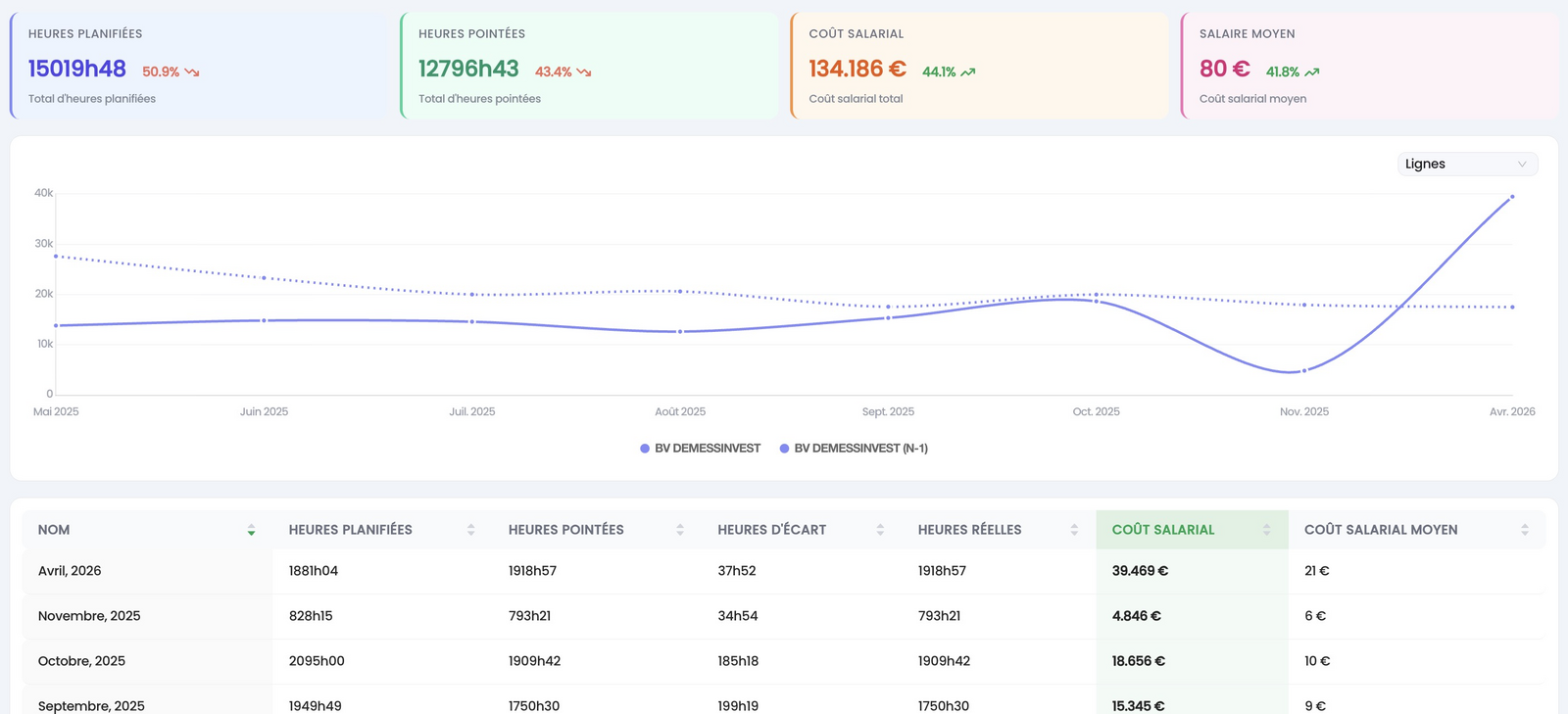Click the Nov. 2025 data point on chart
This screenshot has height=714, width=1568.
pyautogui.click(x=1304, y=371)
